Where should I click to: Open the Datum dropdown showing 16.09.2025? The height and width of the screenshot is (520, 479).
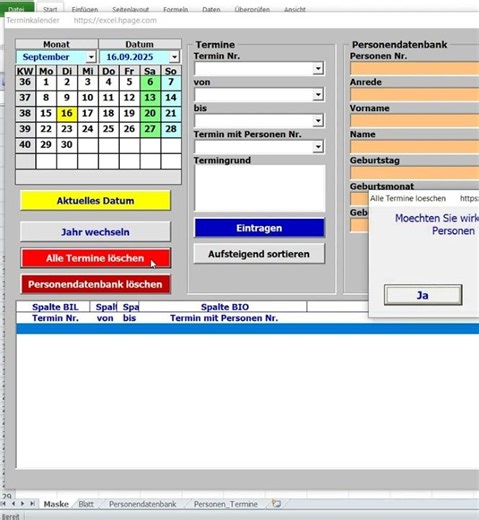click(x=174, y=57)
